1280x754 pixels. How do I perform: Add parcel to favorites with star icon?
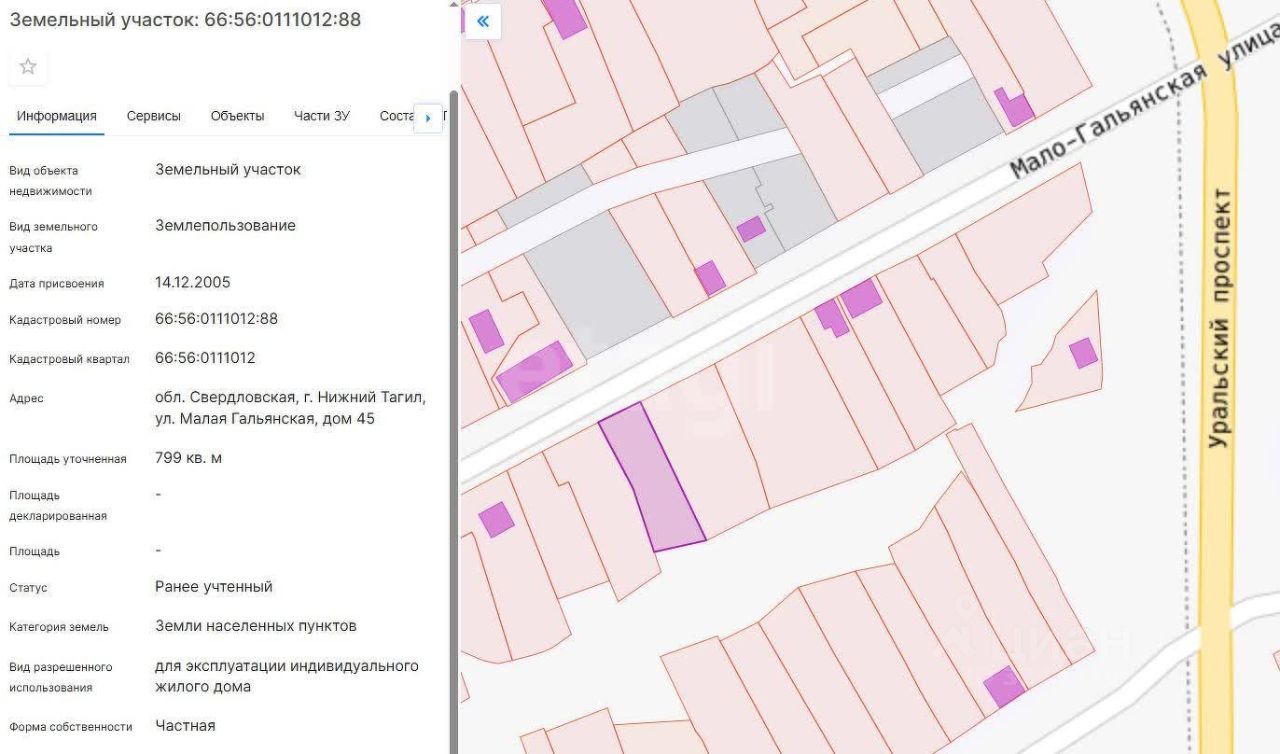pos(28,67)
